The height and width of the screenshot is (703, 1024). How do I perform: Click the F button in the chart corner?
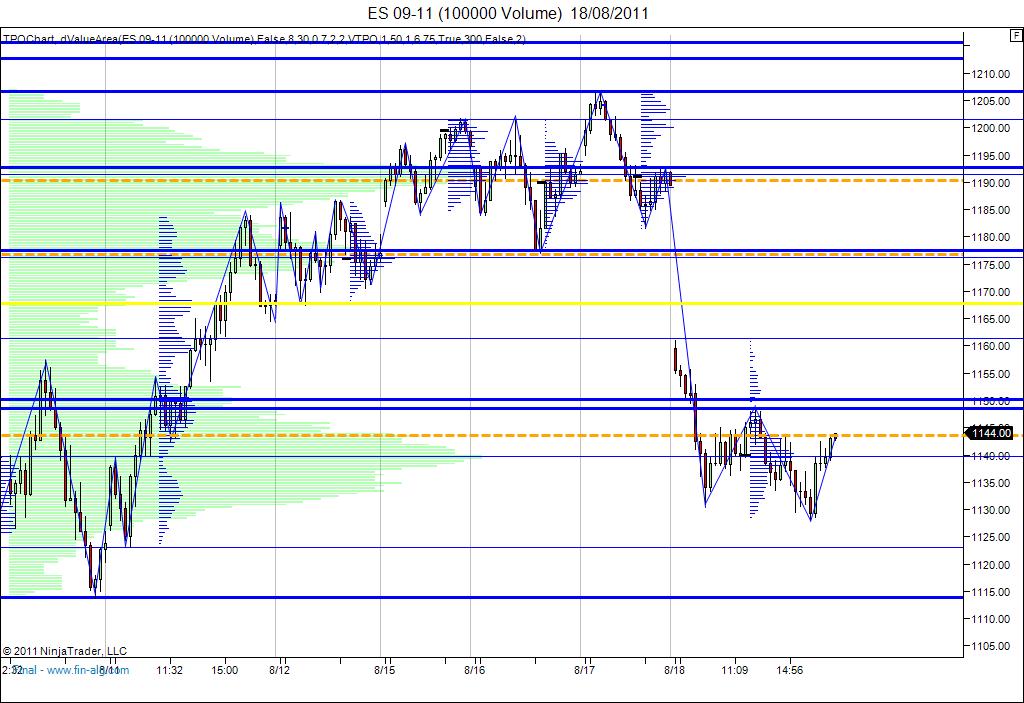pyautogui.click(x=1017, y=36)
